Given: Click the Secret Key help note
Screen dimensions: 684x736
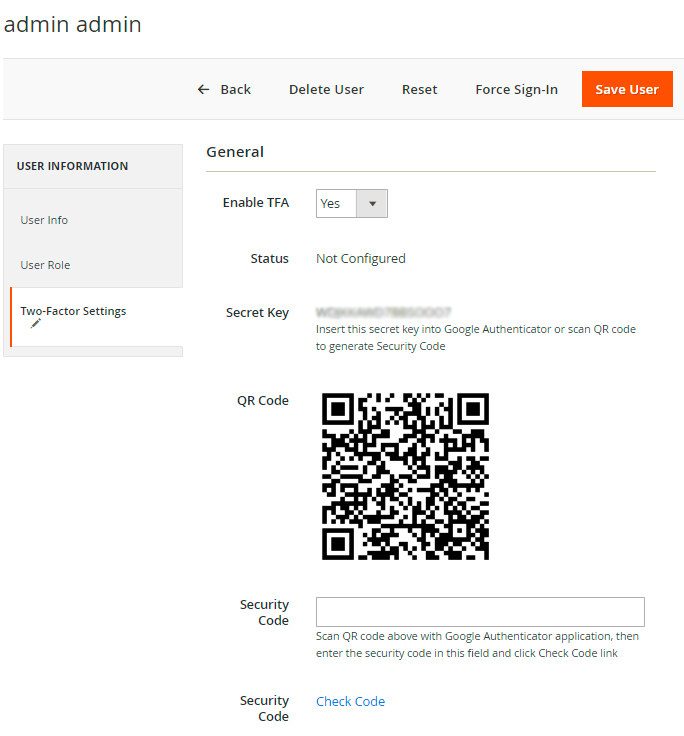Looking at the screenshot, I should (x=475, y=338).
